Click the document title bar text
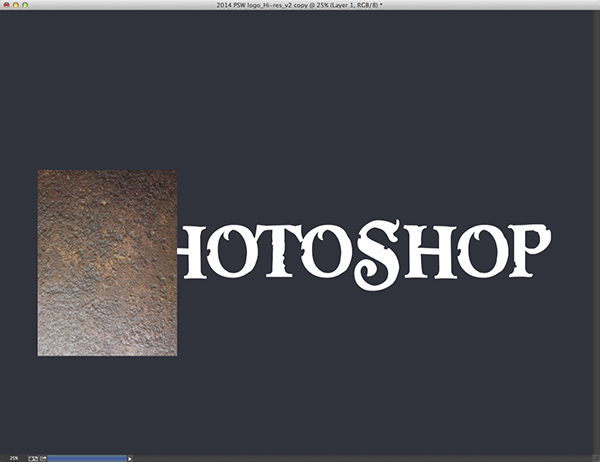This screenshot has width=600, height=462. 300,5
